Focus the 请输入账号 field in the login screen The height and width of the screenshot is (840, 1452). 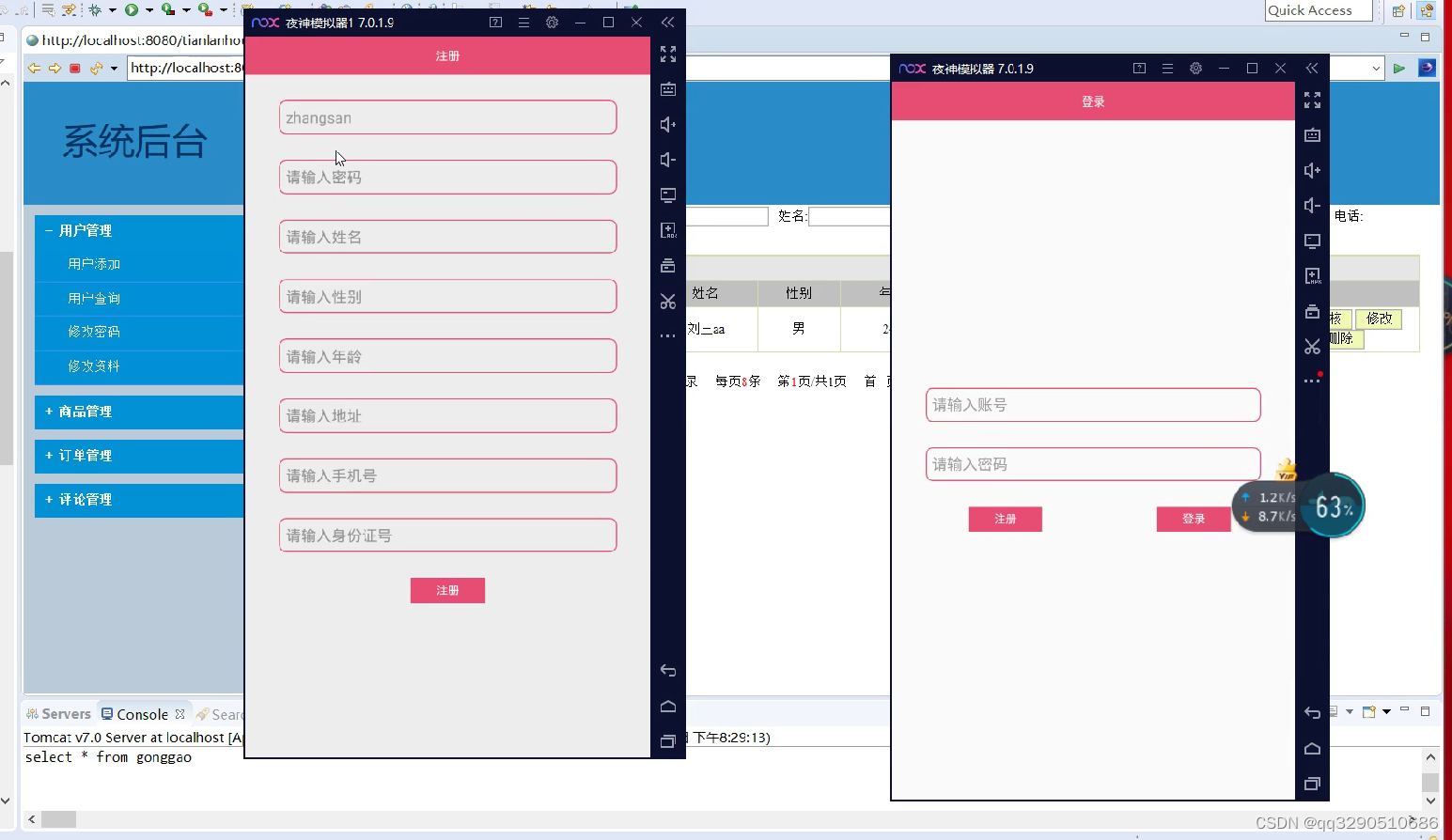point(1093,405)
